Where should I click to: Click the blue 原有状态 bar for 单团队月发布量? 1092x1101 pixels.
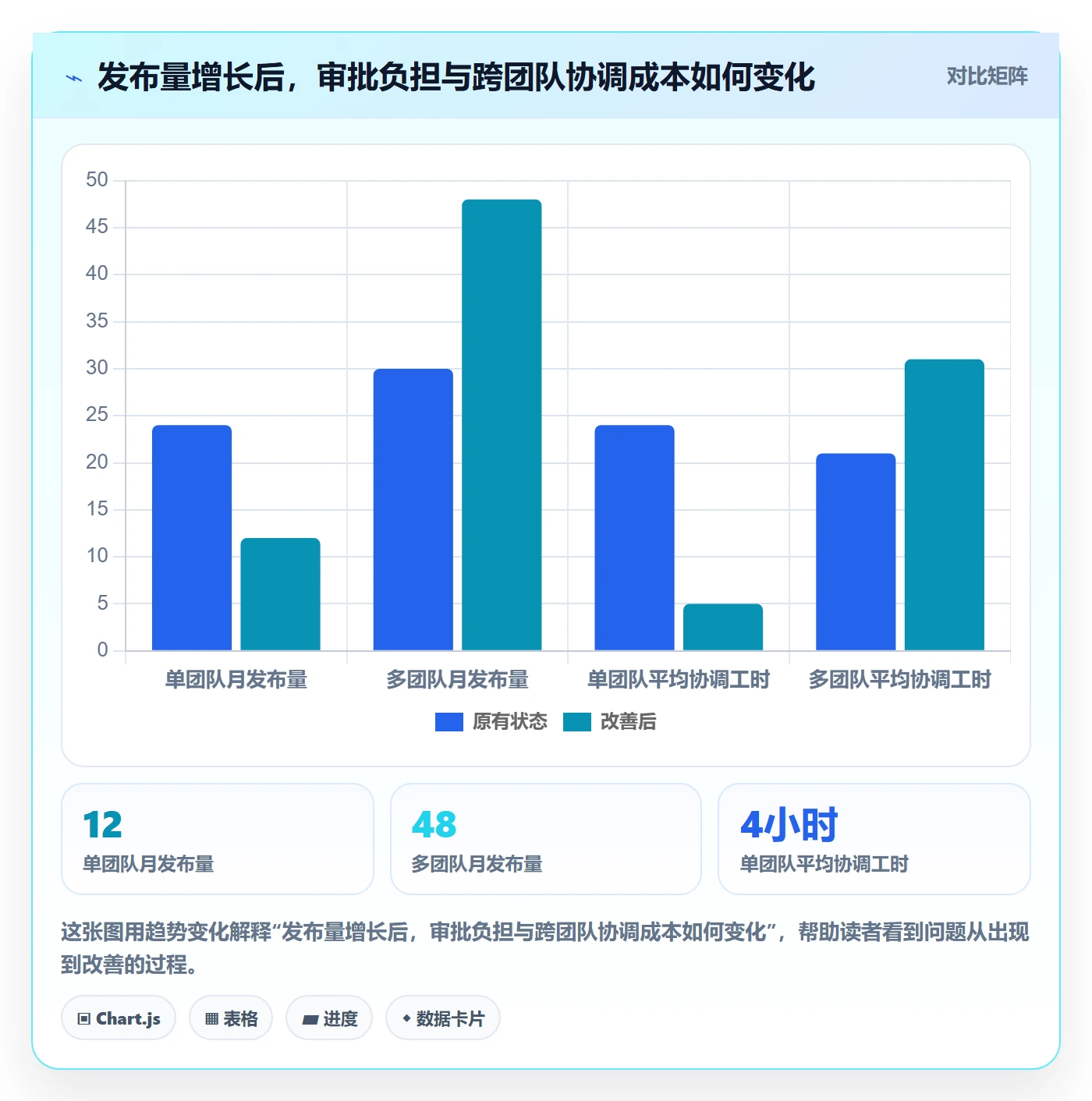coord(192,538)
